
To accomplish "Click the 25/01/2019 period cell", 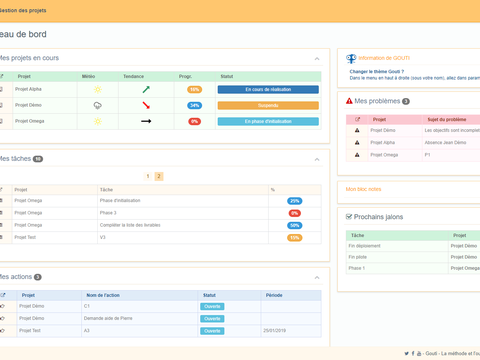I will tap(274, 331).
